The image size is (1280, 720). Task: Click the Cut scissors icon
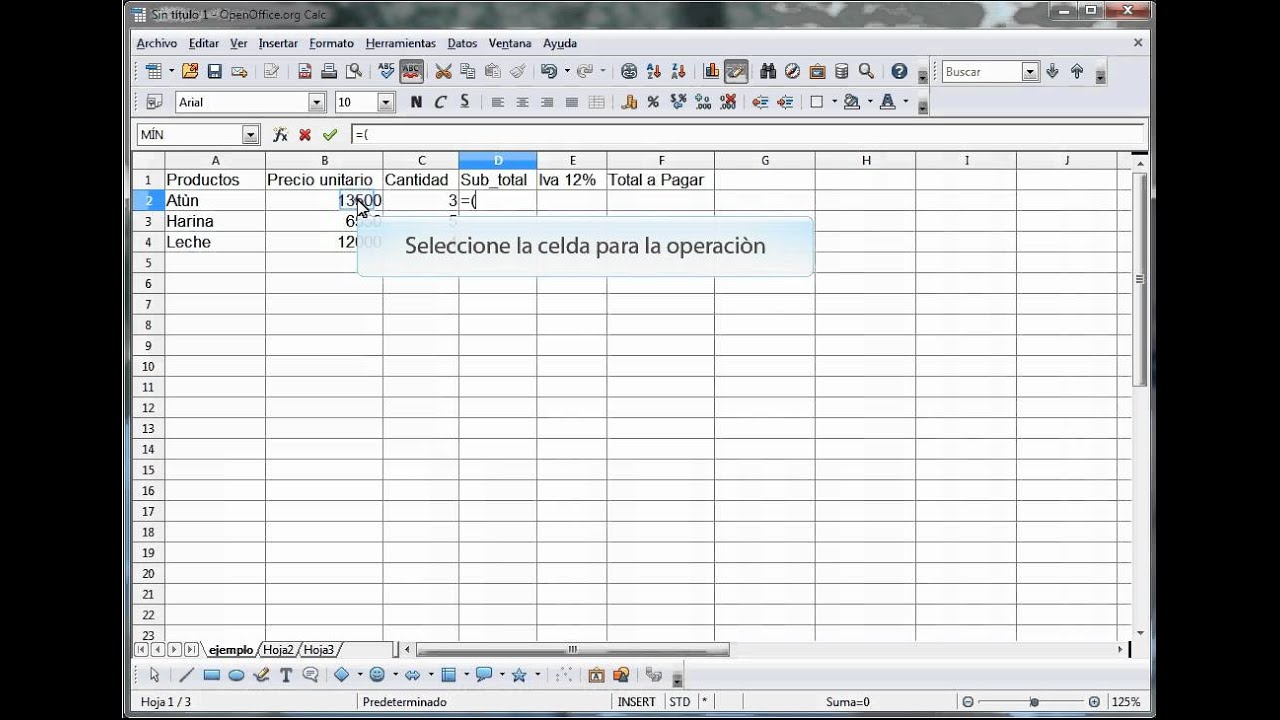coord(443,71)
